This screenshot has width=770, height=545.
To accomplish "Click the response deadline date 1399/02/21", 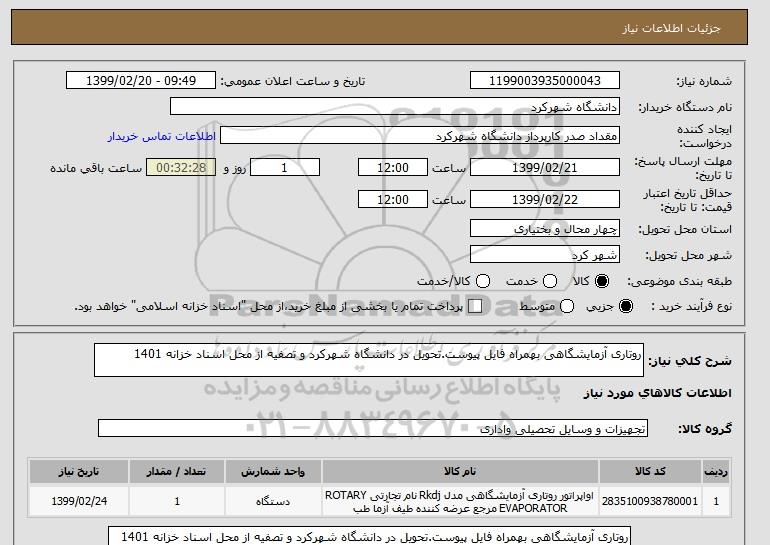I will [545, 167].
